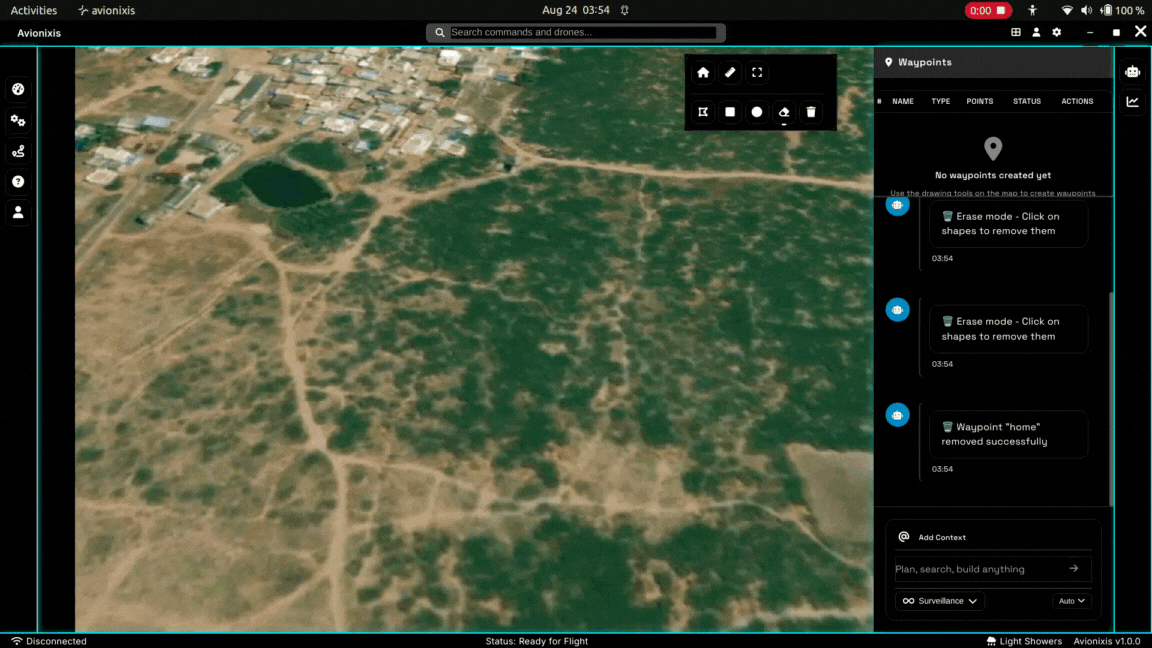The width and height of the screenshot is (1152, 648).
Task: Select the polygon drawing tool
Action: point(703,112)
